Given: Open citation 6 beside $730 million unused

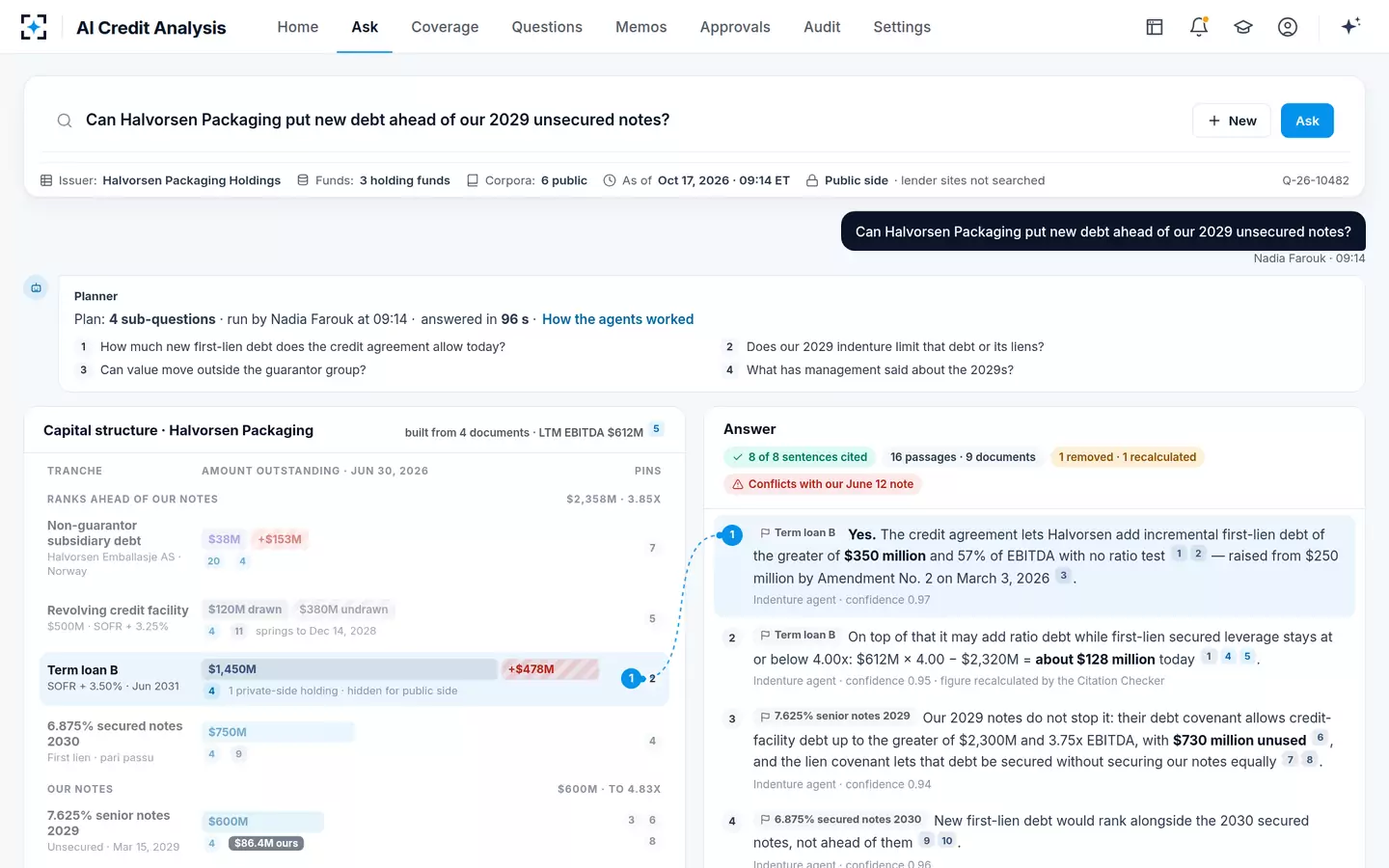Looking at the screenshot, I should point(1321,738).
